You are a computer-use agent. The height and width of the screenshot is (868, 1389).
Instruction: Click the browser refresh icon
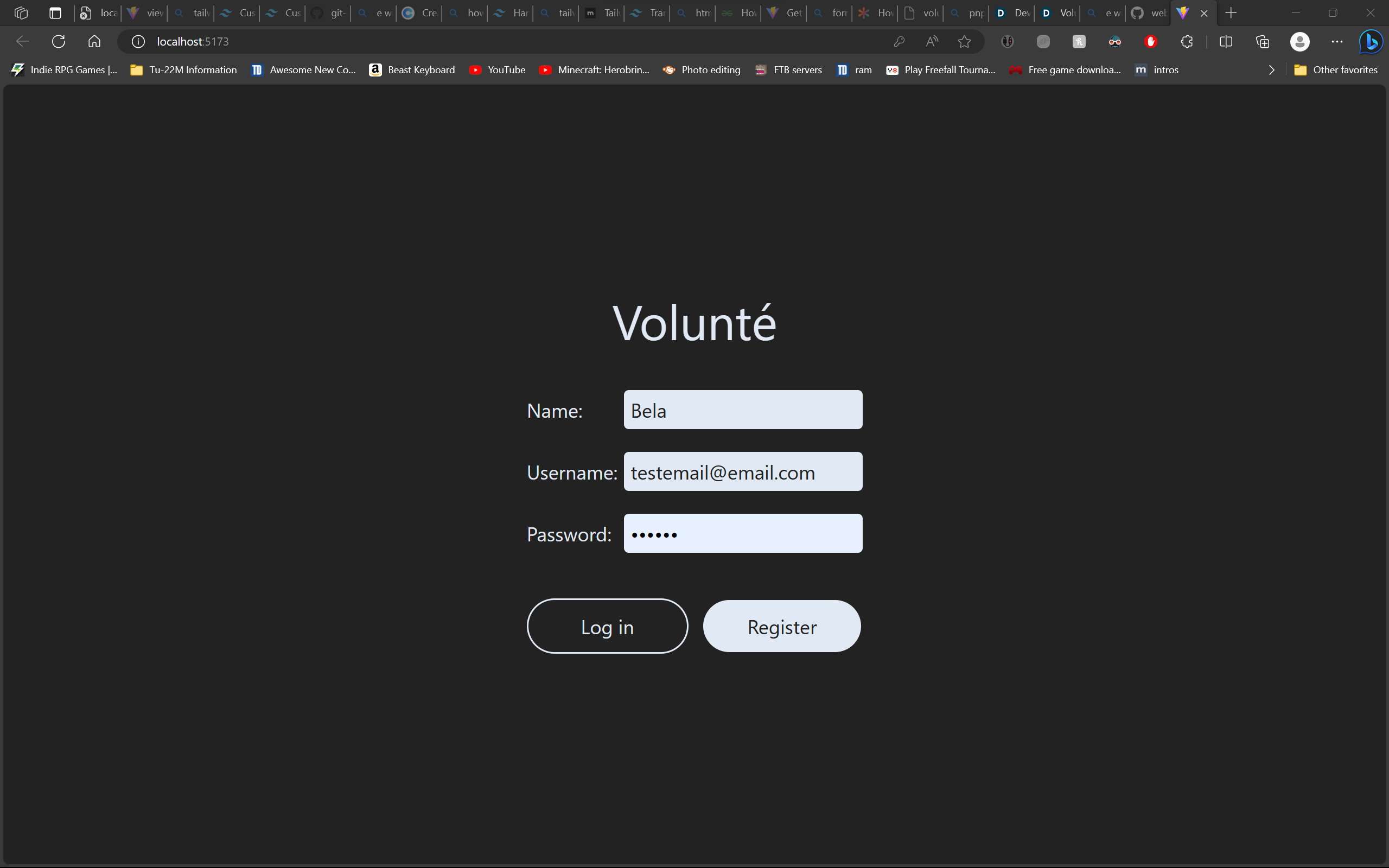(59, 41)
